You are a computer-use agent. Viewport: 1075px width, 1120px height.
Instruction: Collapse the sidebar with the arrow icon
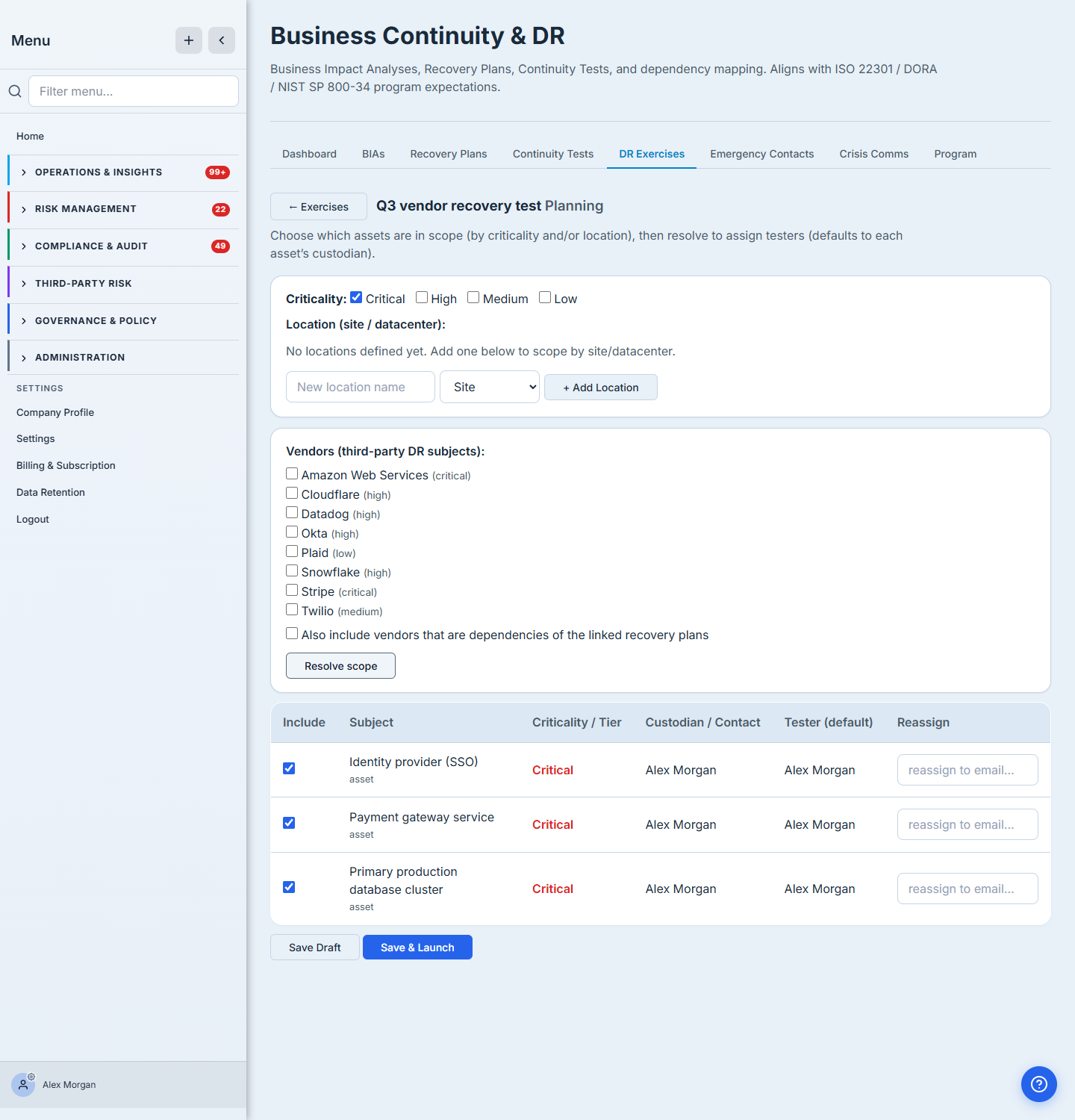(x=222, y=40)
